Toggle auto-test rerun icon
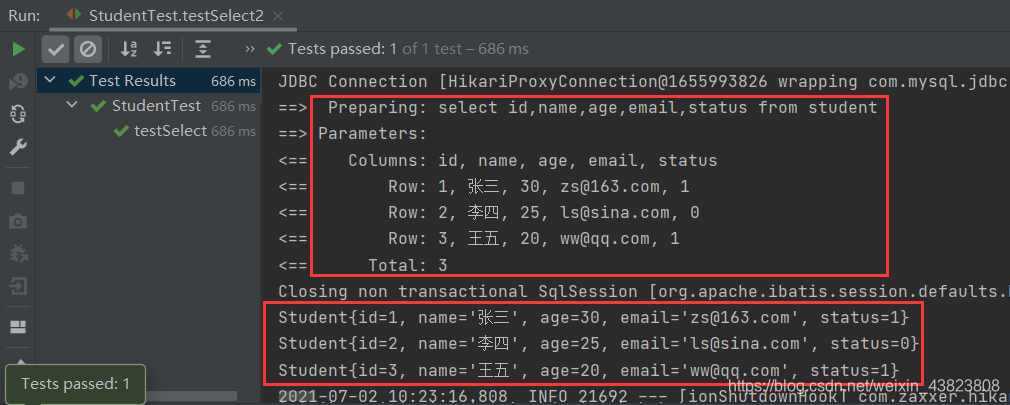Image resolution: width=1010 pixels, height=405 pixels. point(18,114)
